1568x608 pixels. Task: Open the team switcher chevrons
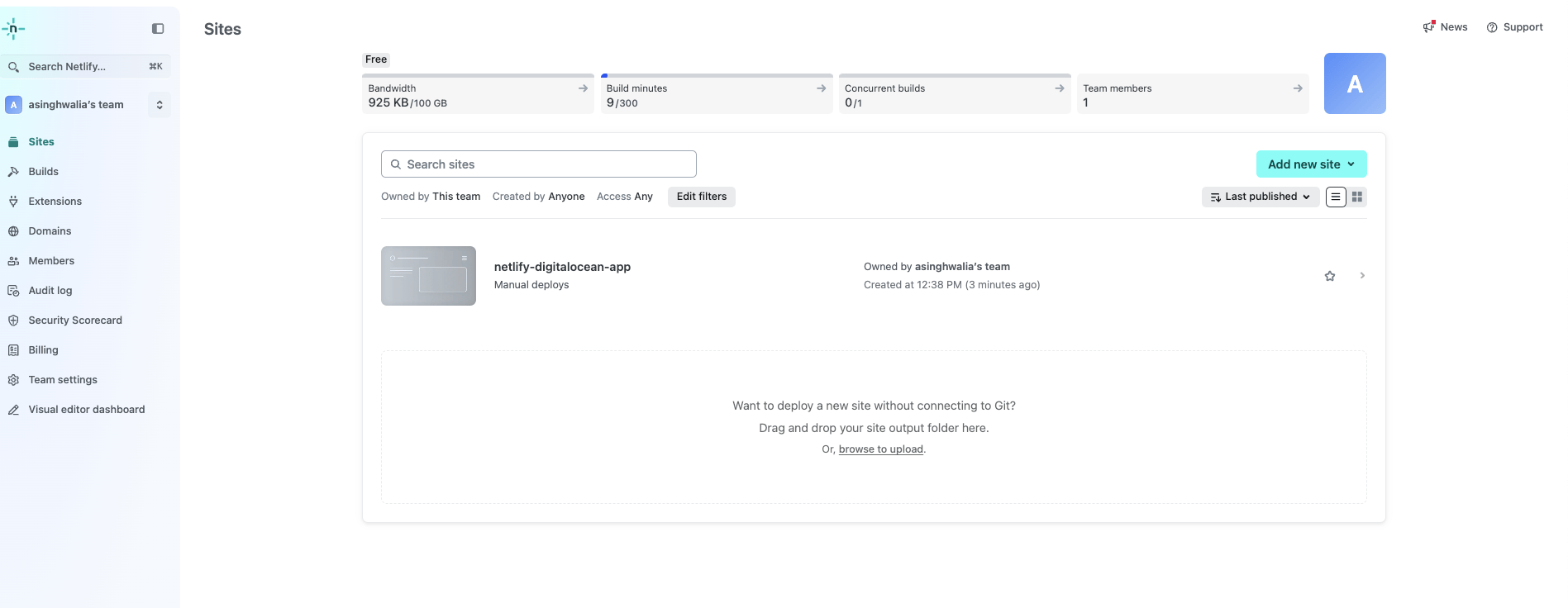160,105
